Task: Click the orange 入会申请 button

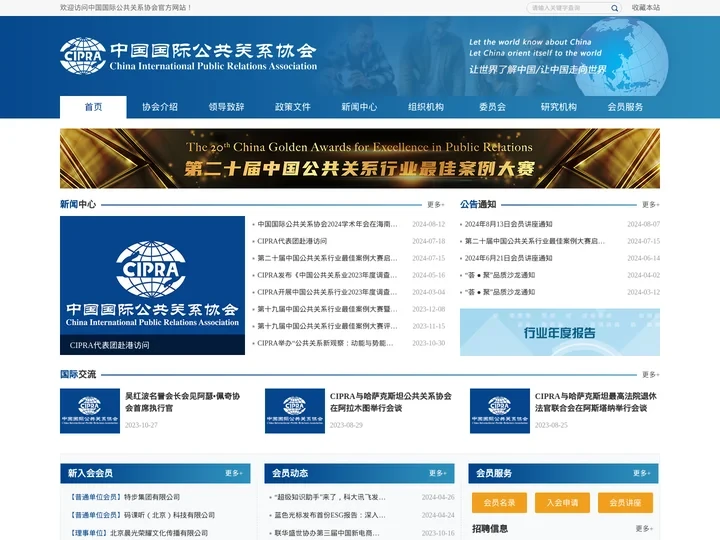Action: click(x=562, y=503)
